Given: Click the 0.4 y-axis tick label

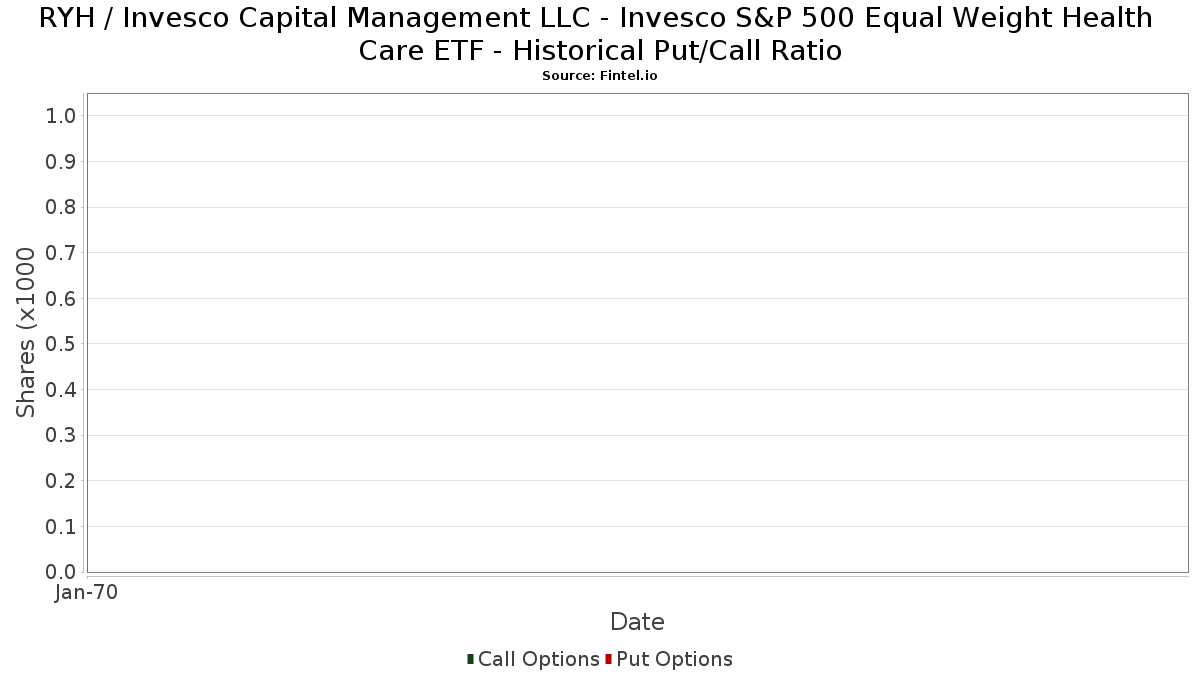Looking at the screenshot, I should 61,390.
